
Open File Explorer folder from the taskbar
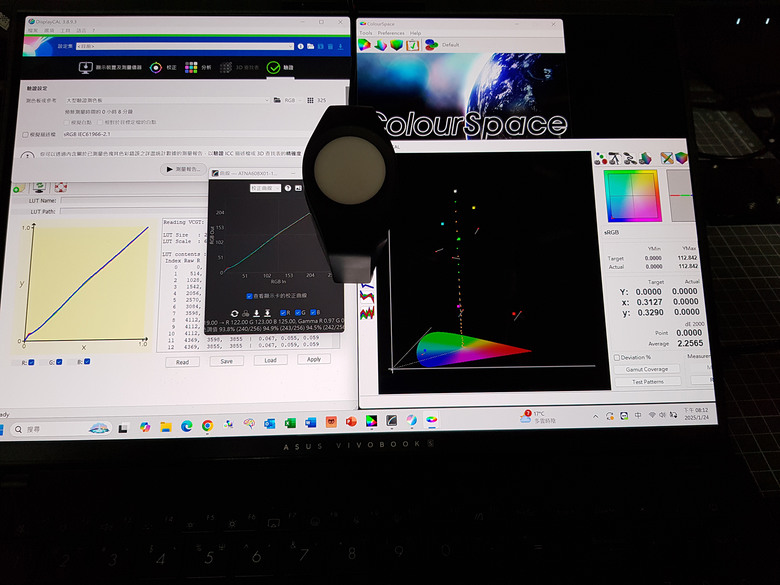[x=166, y=426]
